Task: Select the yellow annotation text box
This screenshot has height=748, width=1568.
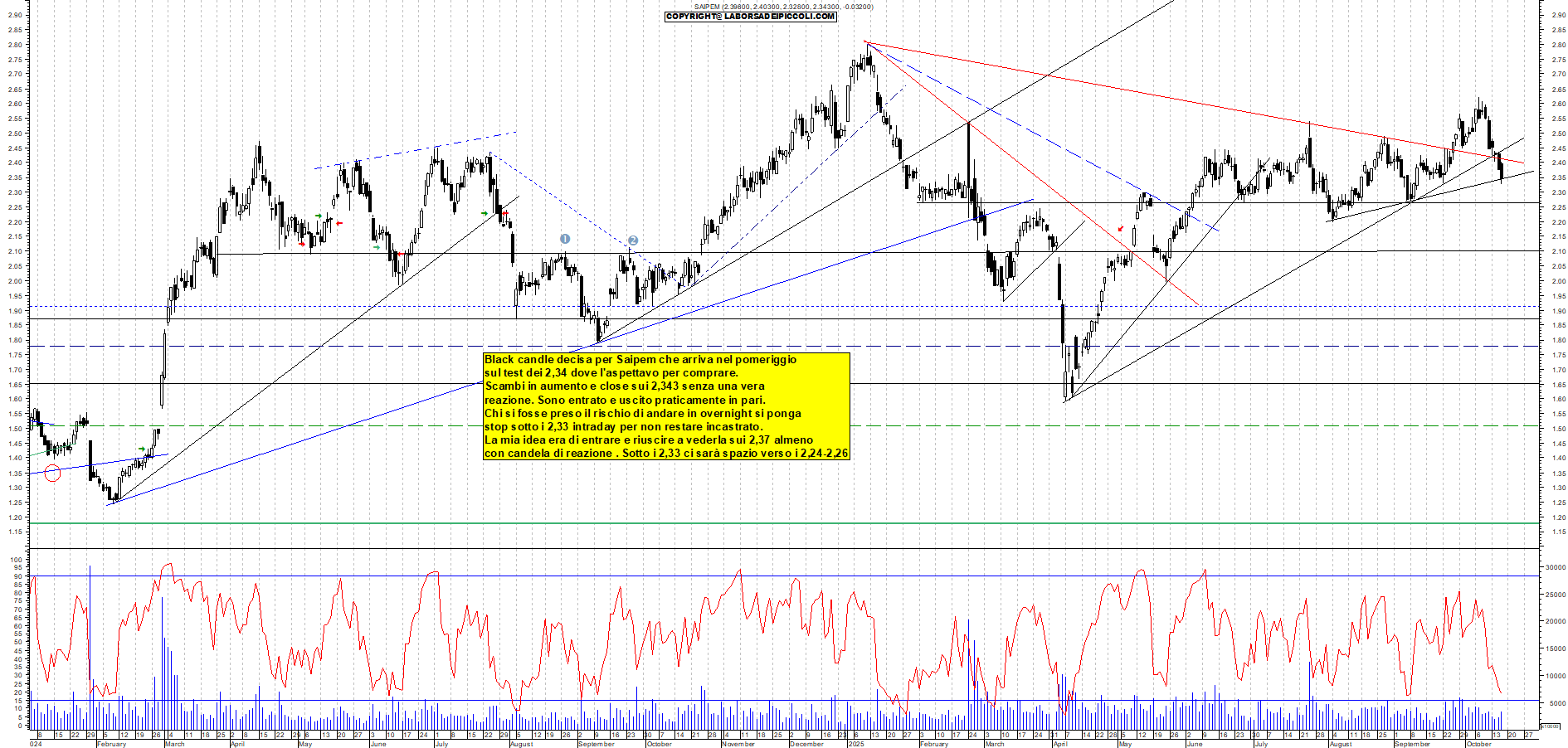Action: 666,406
